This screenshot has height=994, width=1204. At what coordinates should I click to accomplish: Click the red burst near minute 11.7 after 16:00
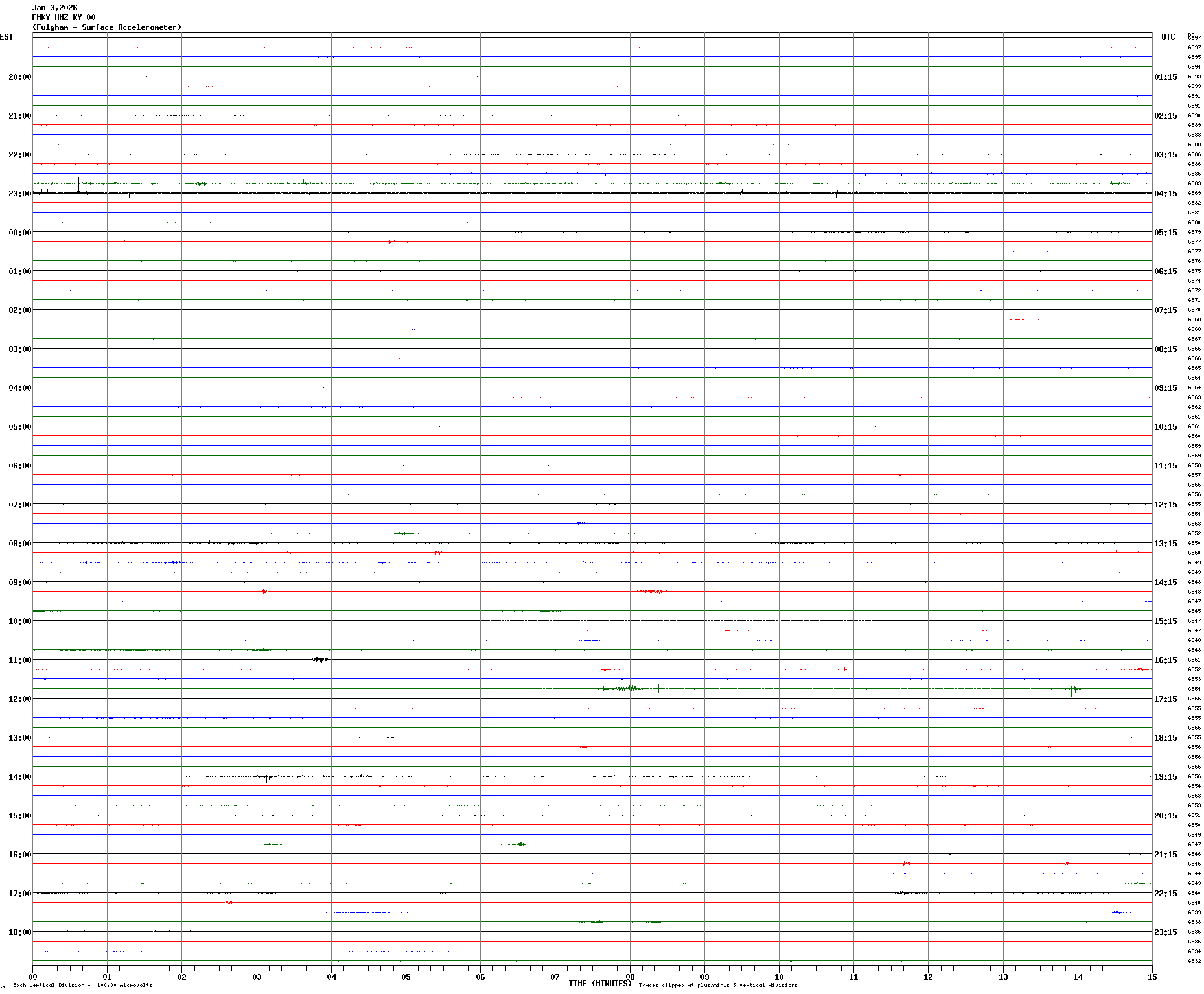tap(906, 863)
